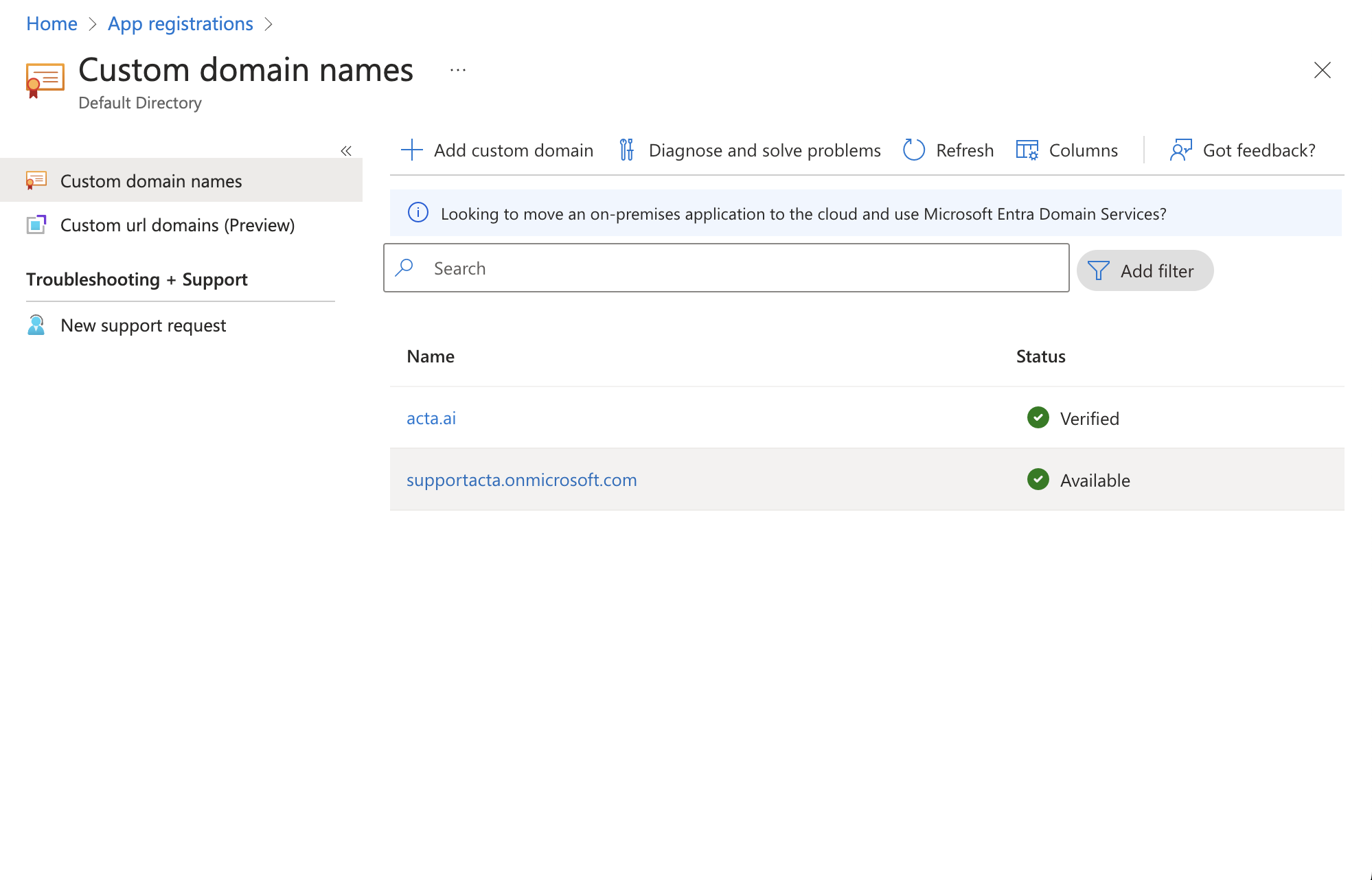Click the Custom url domains sidebar icon

[x=36, y=224]
